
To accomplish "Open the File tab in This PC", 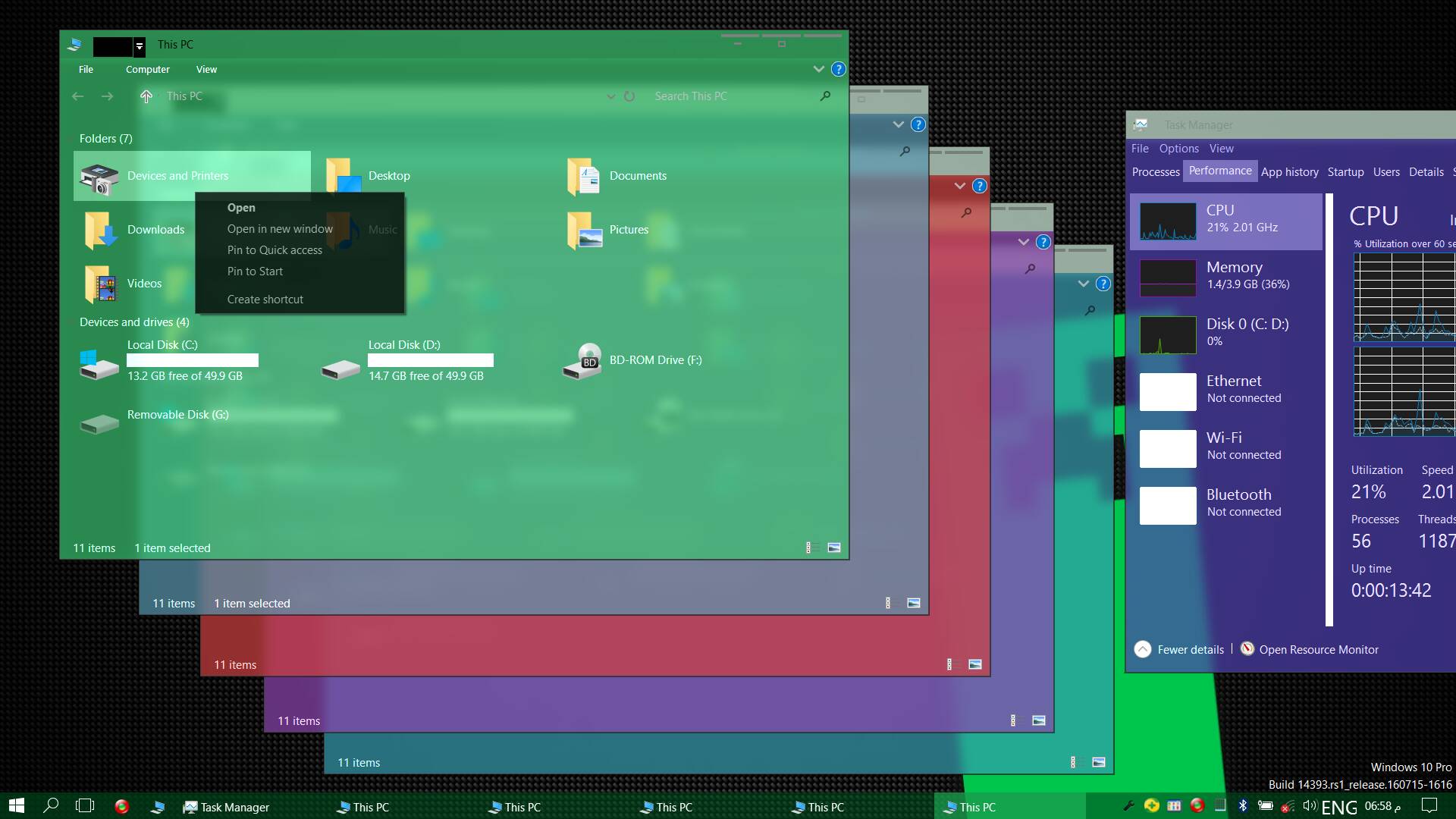I will [x=86, y=69].
